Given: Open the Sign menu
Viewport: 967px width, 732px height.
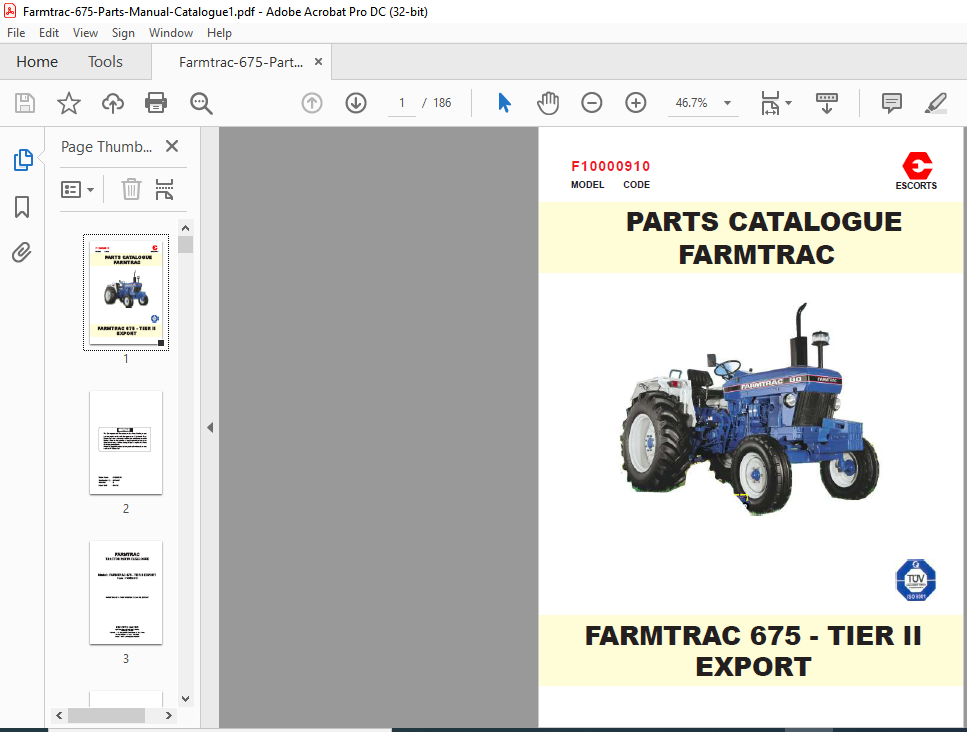Looking at the screenshot, I should tap(123, 32).
